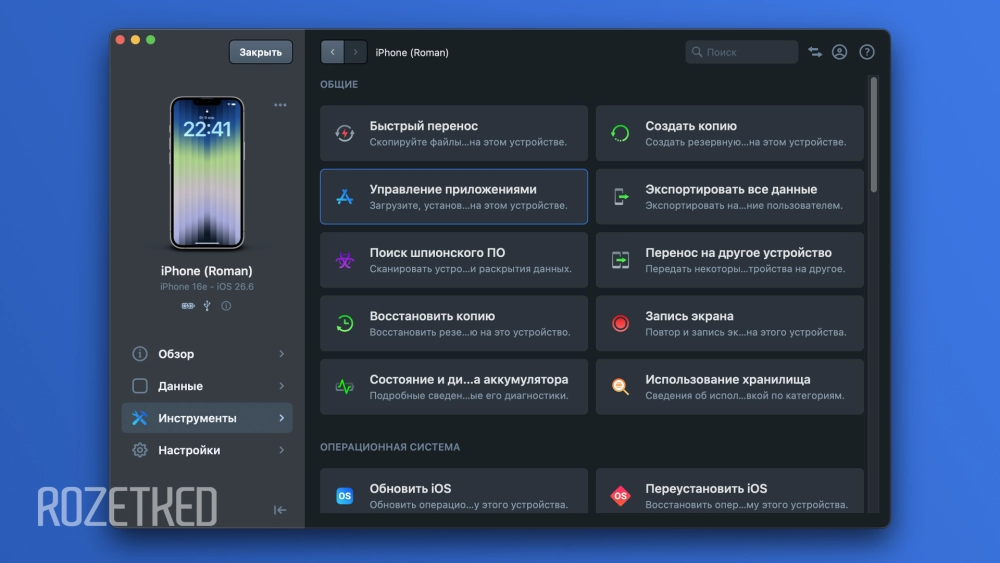Viewport: 1000px width, 563px height.
Task: Open Переустановить iOS tool title
Action: (x=706, y=488)
